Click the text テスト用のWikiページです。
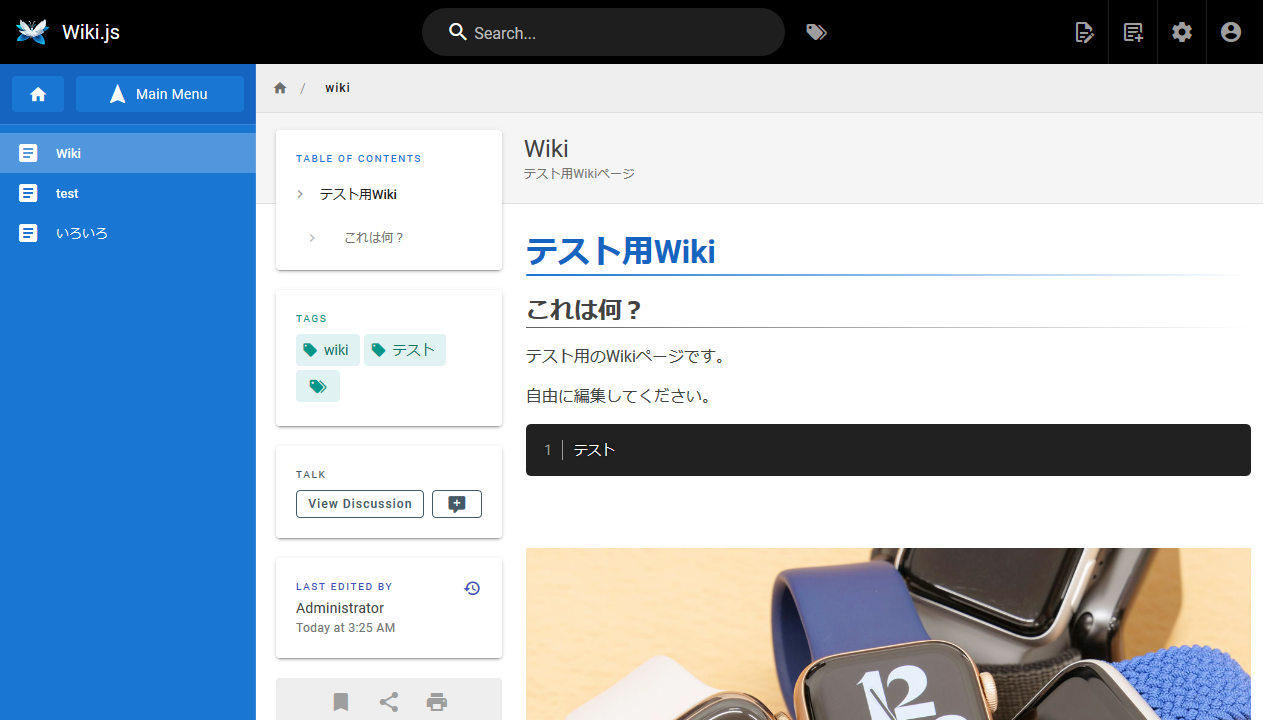Viewport: 1280px width, 720px height. point(626,356)
